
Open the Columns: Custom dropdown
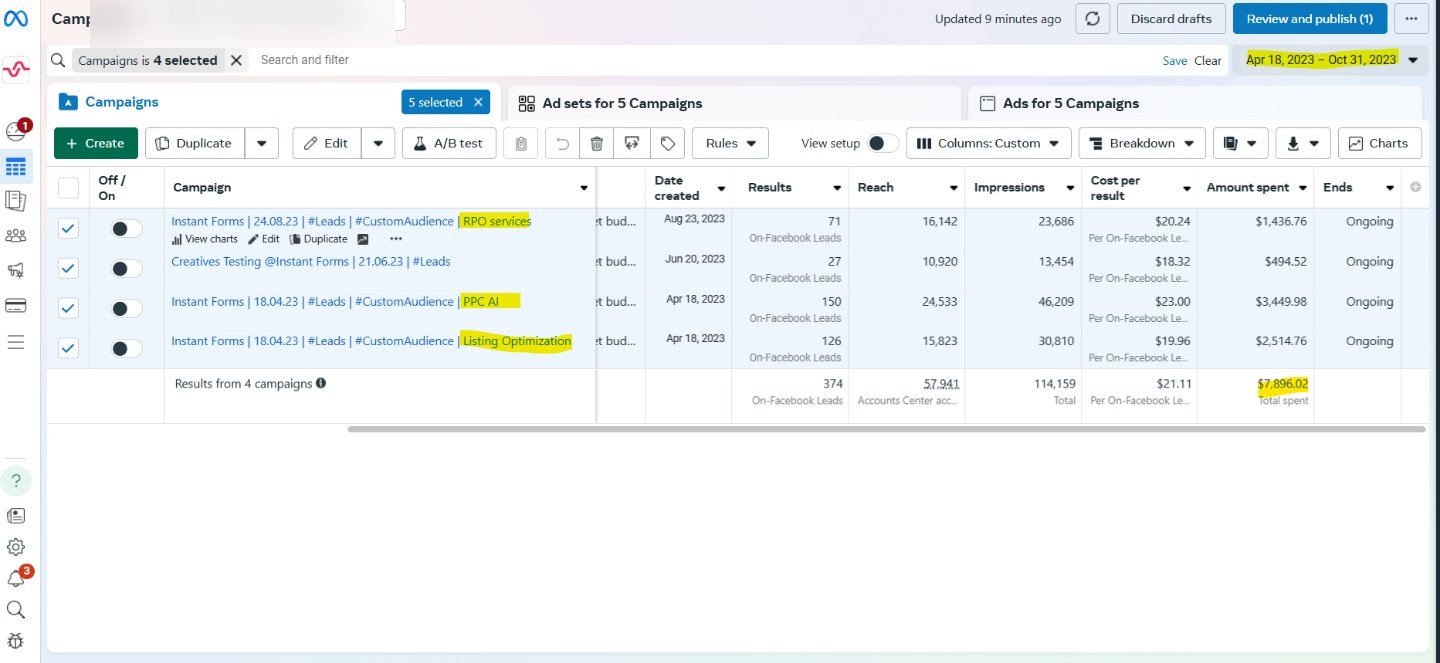point(989,143)
